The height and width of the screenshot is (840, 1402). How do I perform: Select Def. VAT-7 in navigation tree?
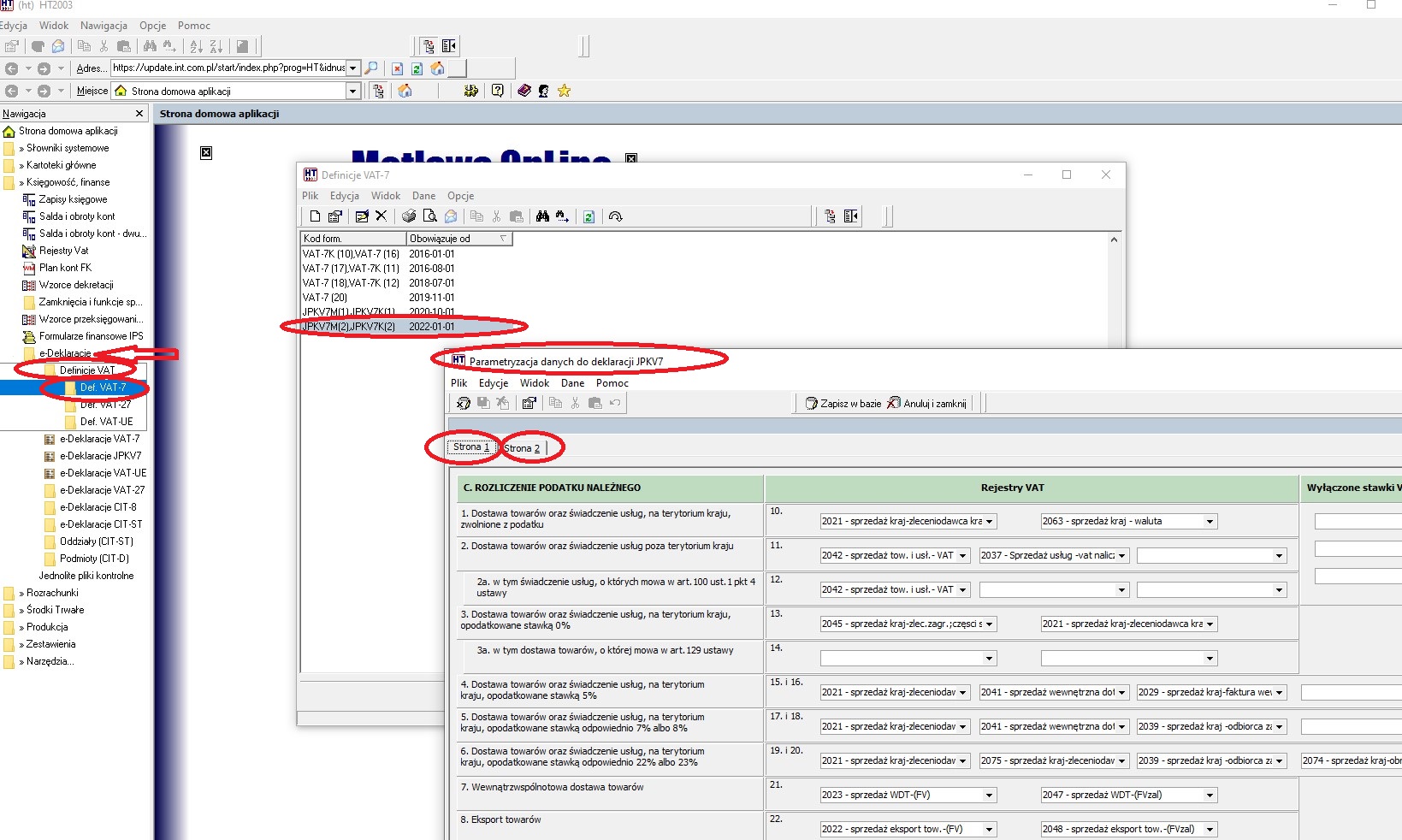pyautogui.click(x=103, y=387)
